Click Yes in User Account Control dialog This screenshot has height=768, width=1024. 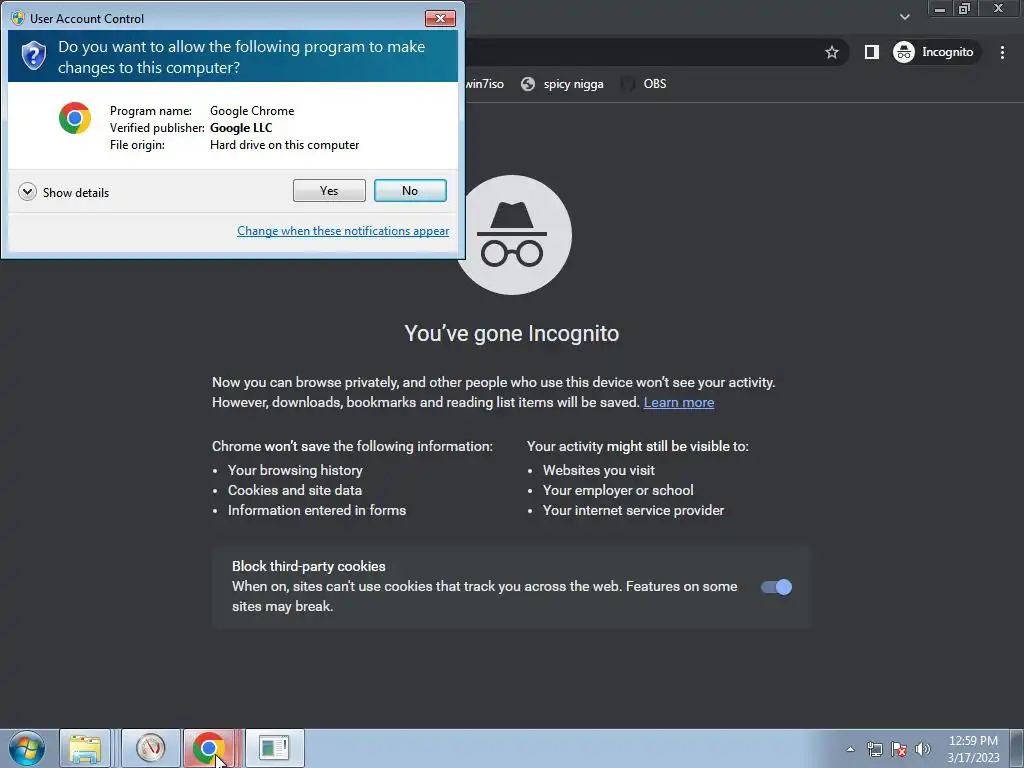(x=329, y=191)
